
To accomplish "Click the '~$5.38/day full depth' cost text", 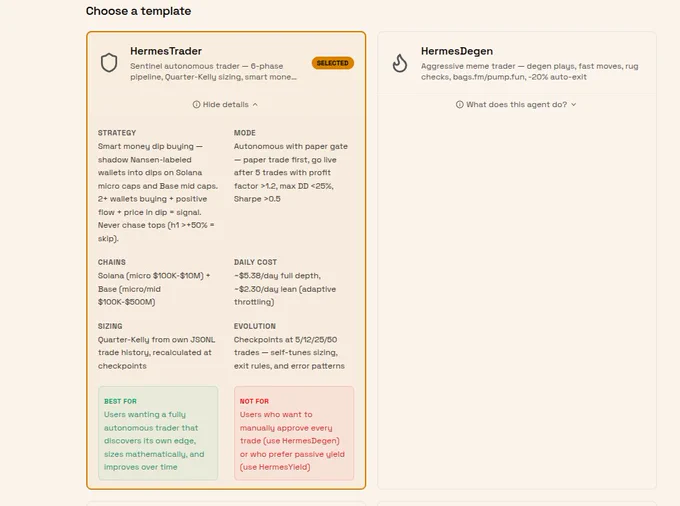I will click(285, 289).
